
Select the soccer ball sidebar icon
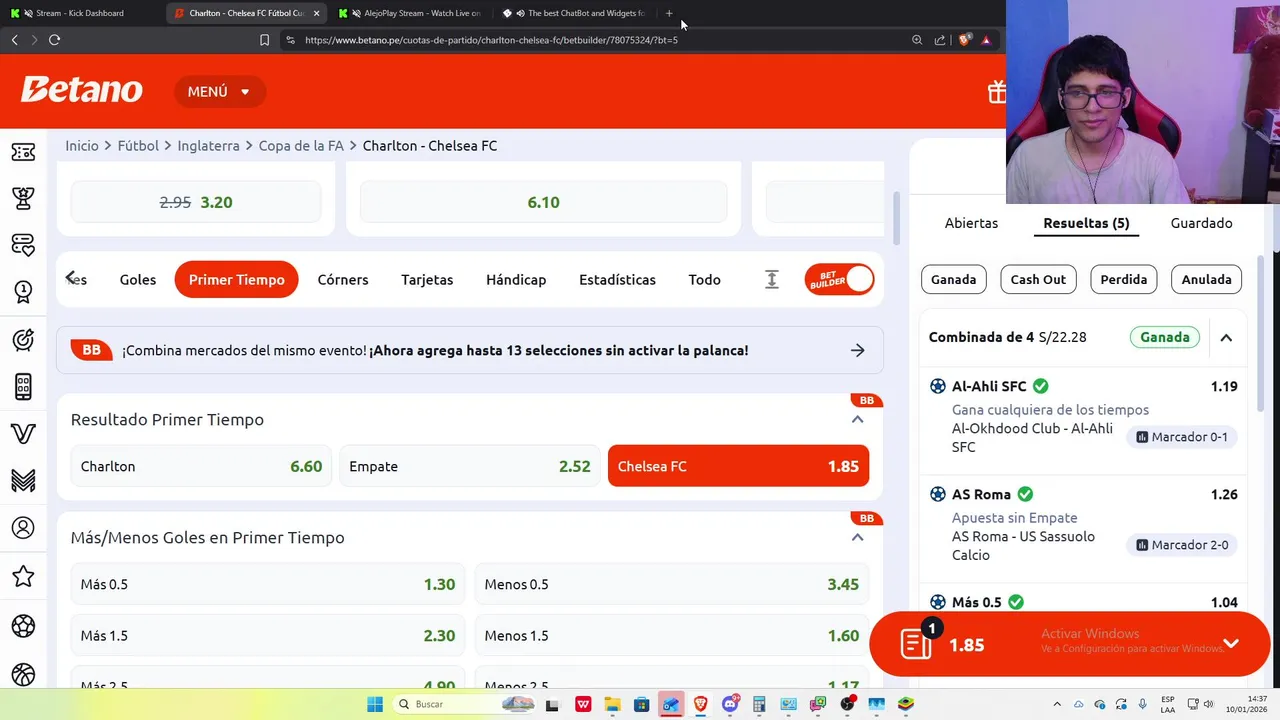23,626
